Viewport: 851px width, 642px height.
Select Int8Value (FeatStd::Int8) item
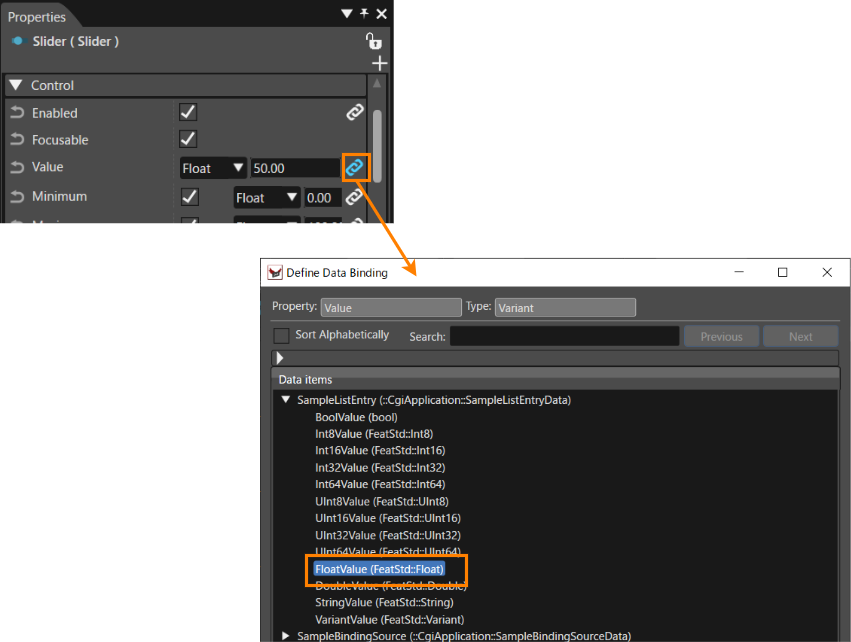pos(374,434)
